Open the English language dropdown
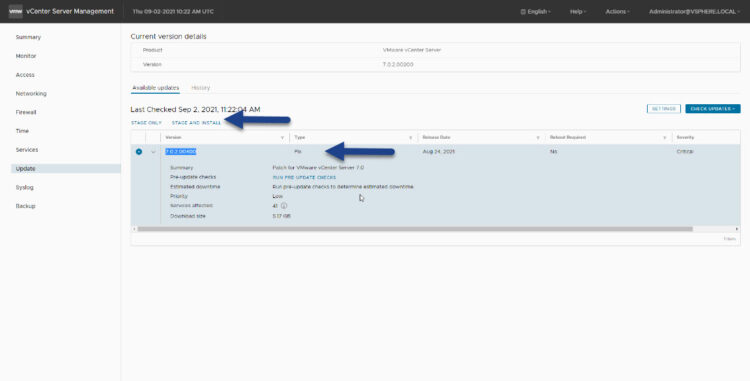750x381 pixels. coord(536,11)
